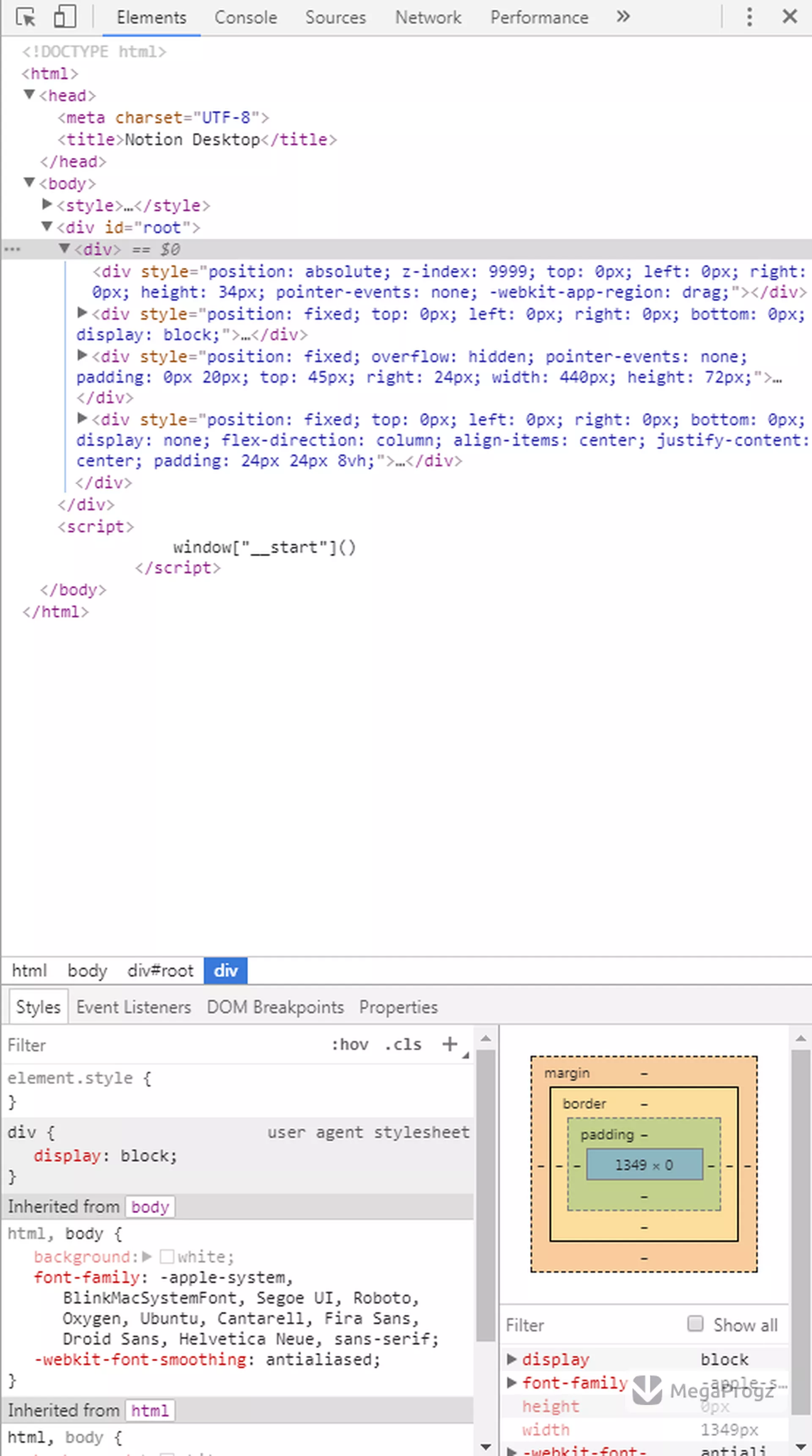The image size is (812, 1456).
Task: Expand the position fixed display block div
Action: [82, 313]
